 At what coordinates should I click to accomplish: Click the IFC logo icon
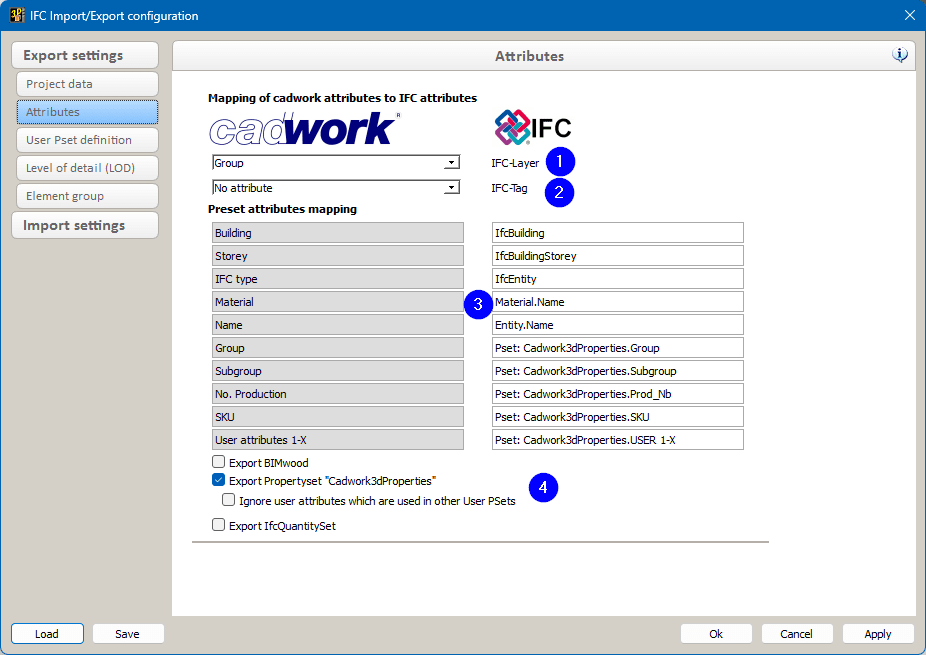pos(532,127)
